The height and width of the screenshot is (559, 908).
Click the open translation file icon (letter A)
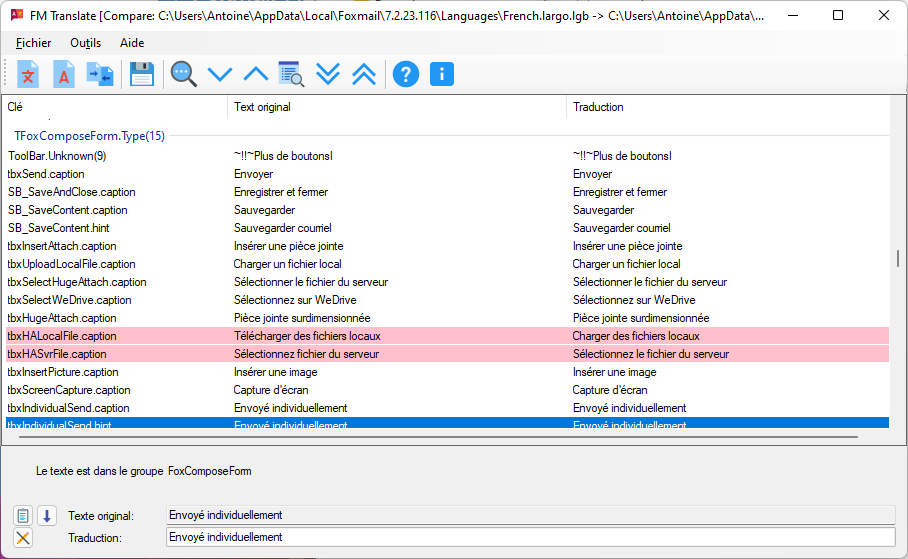tap(64, 74)
